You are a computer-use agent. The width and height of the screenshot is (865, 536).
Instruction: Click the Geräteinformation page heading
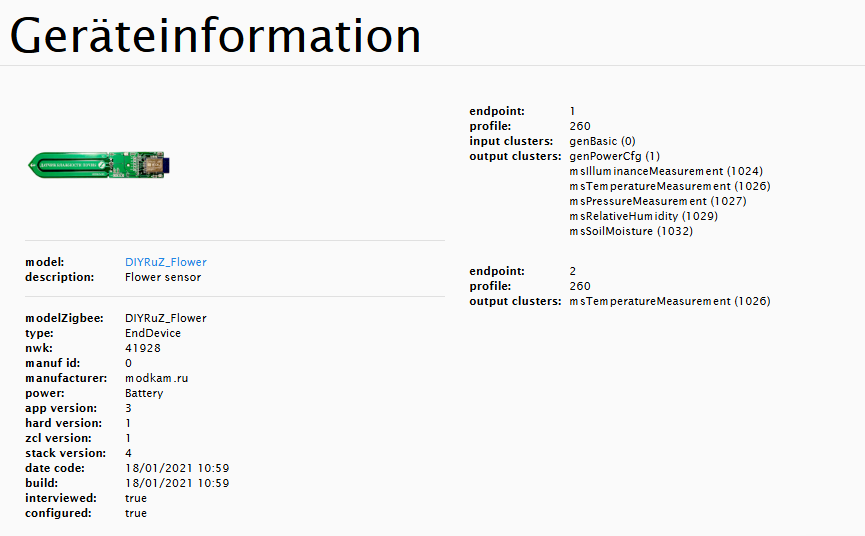215,36
